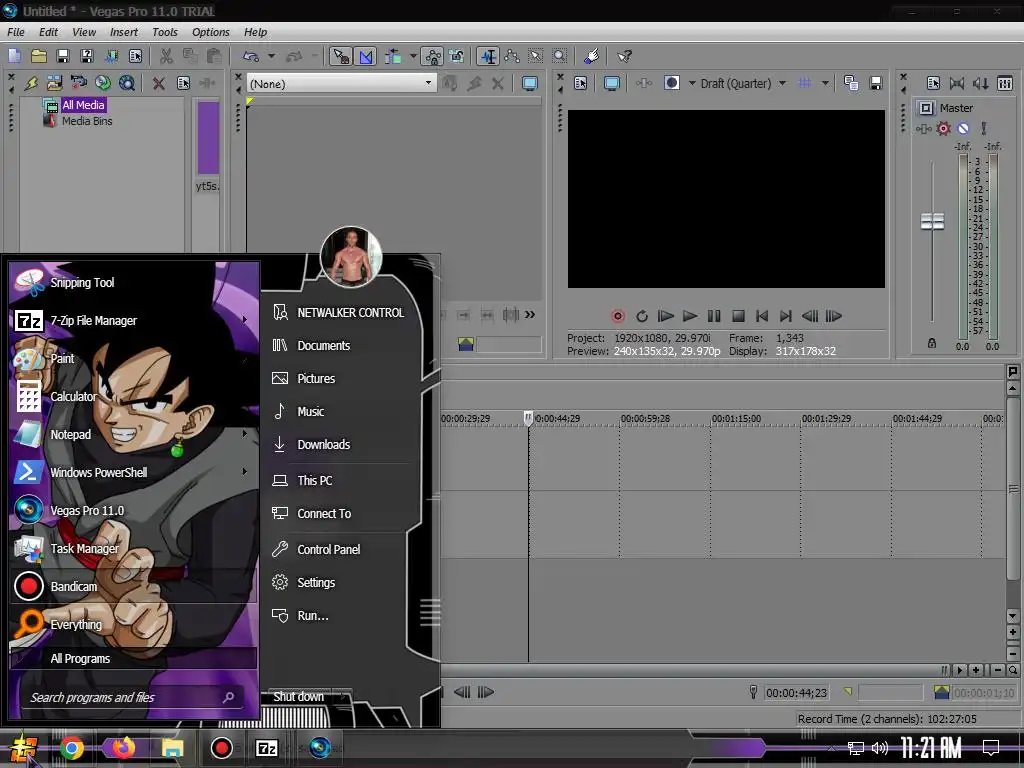Toggle Automatic Crossfades button
This screenshot has width=1024, height=768.
tap(366, 56)
